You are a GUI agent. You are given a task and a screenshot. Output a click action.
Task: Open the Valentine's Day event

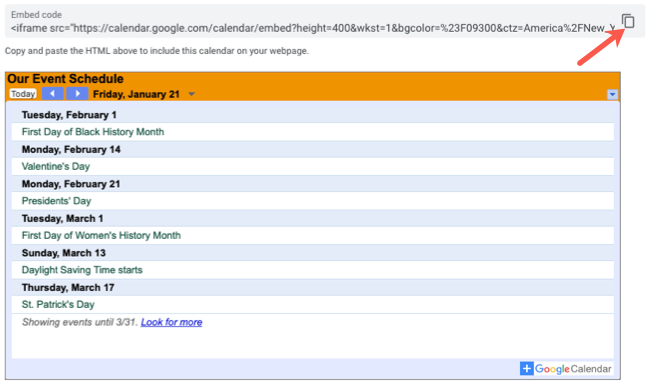(56, 166)
